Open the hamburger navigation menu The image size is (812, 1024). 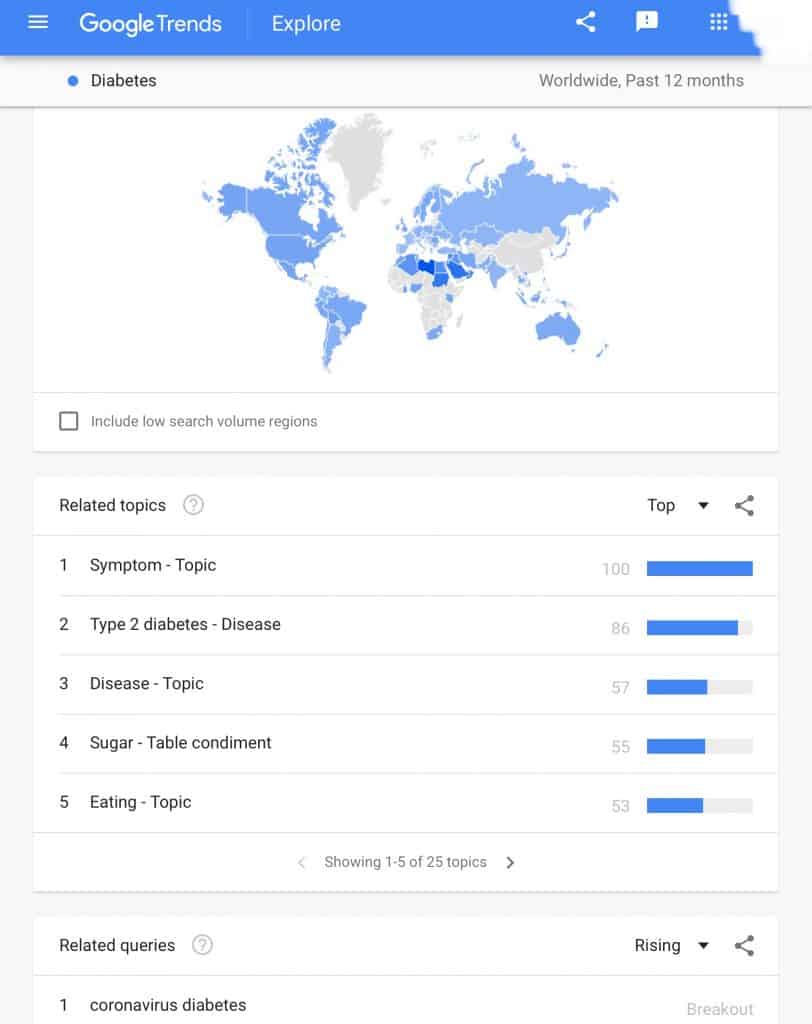pyautogui.click(x=38, y=22)
